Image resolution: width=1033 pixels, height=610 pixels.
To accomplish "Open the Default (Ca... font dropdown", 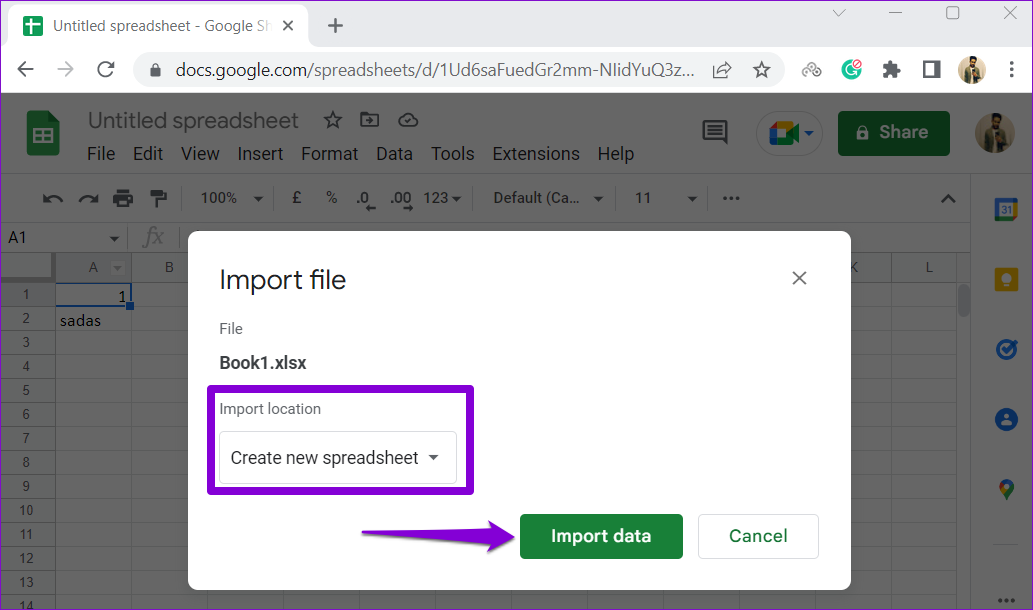I will point(547,198).
